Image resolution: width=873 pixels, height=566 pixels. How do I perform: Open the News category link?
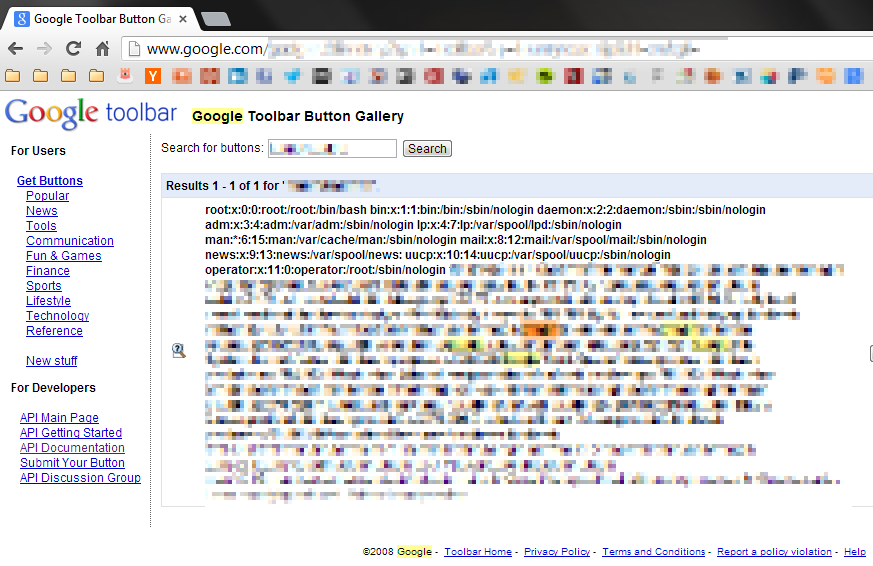point(42,211)
